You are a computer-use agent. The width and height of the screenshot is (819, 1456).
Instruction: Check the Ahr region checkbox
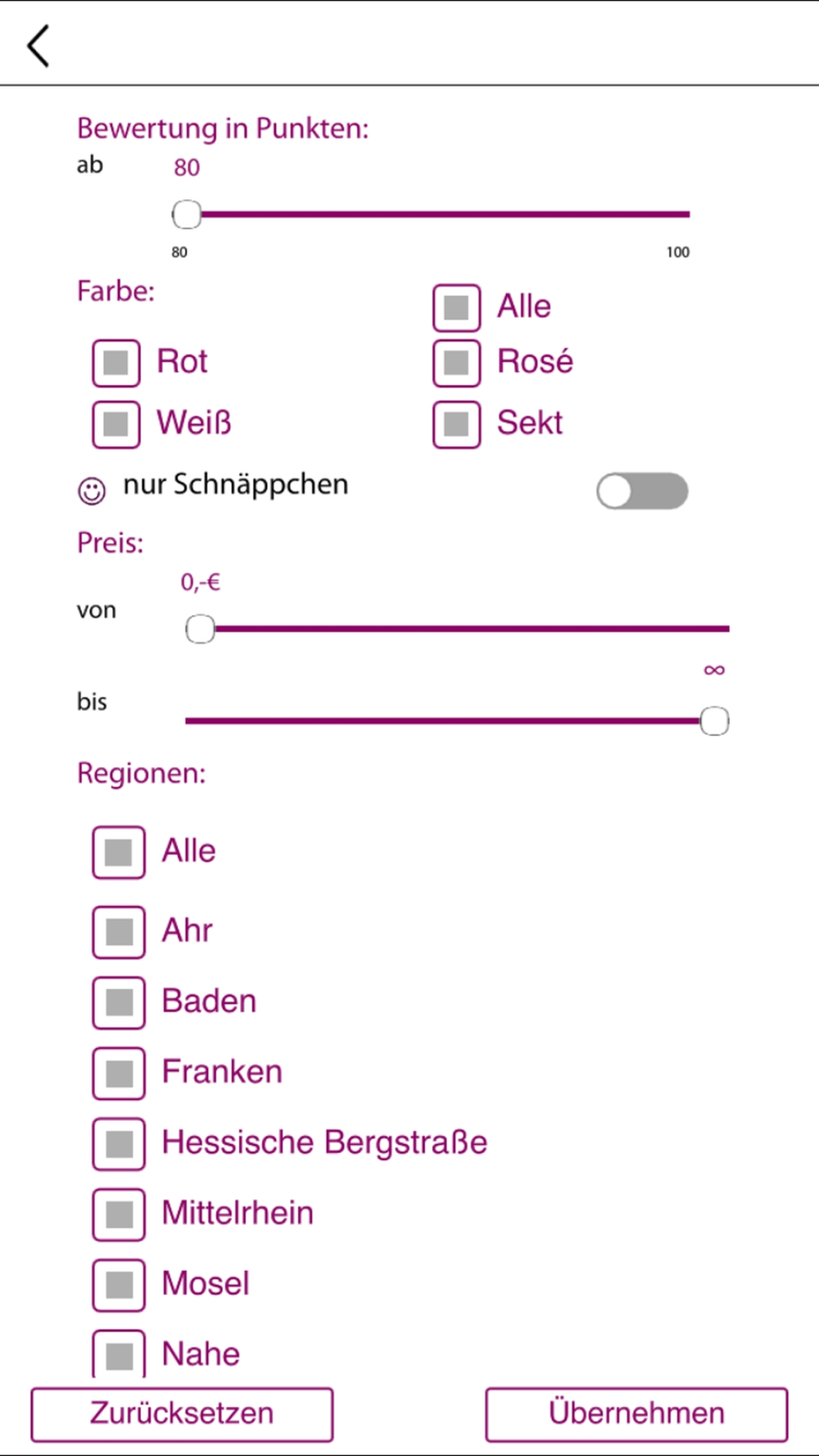tap(119, 932)
